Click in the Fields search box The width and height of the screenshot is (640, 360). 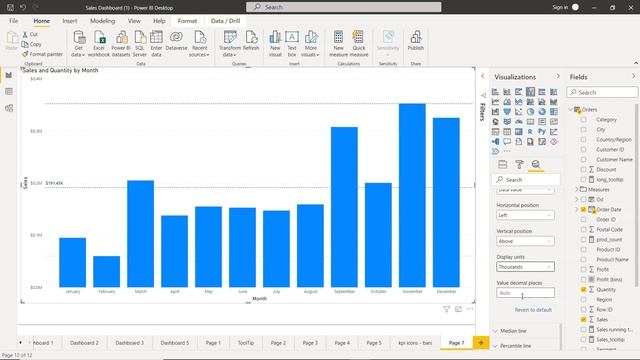[602, 92]
